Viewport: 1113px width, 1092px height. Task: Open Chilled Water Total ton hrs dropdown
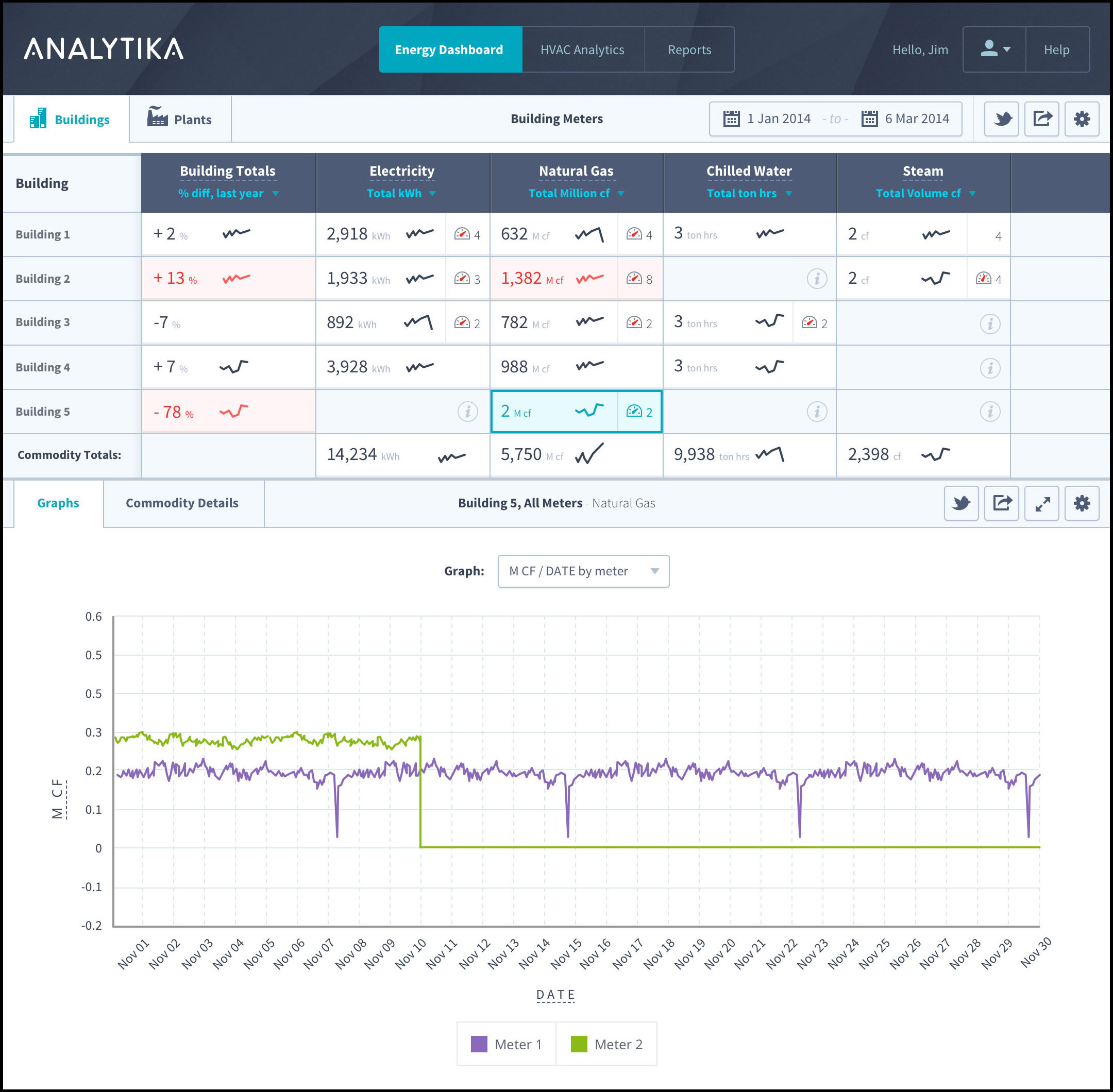(x=749, y=194)
